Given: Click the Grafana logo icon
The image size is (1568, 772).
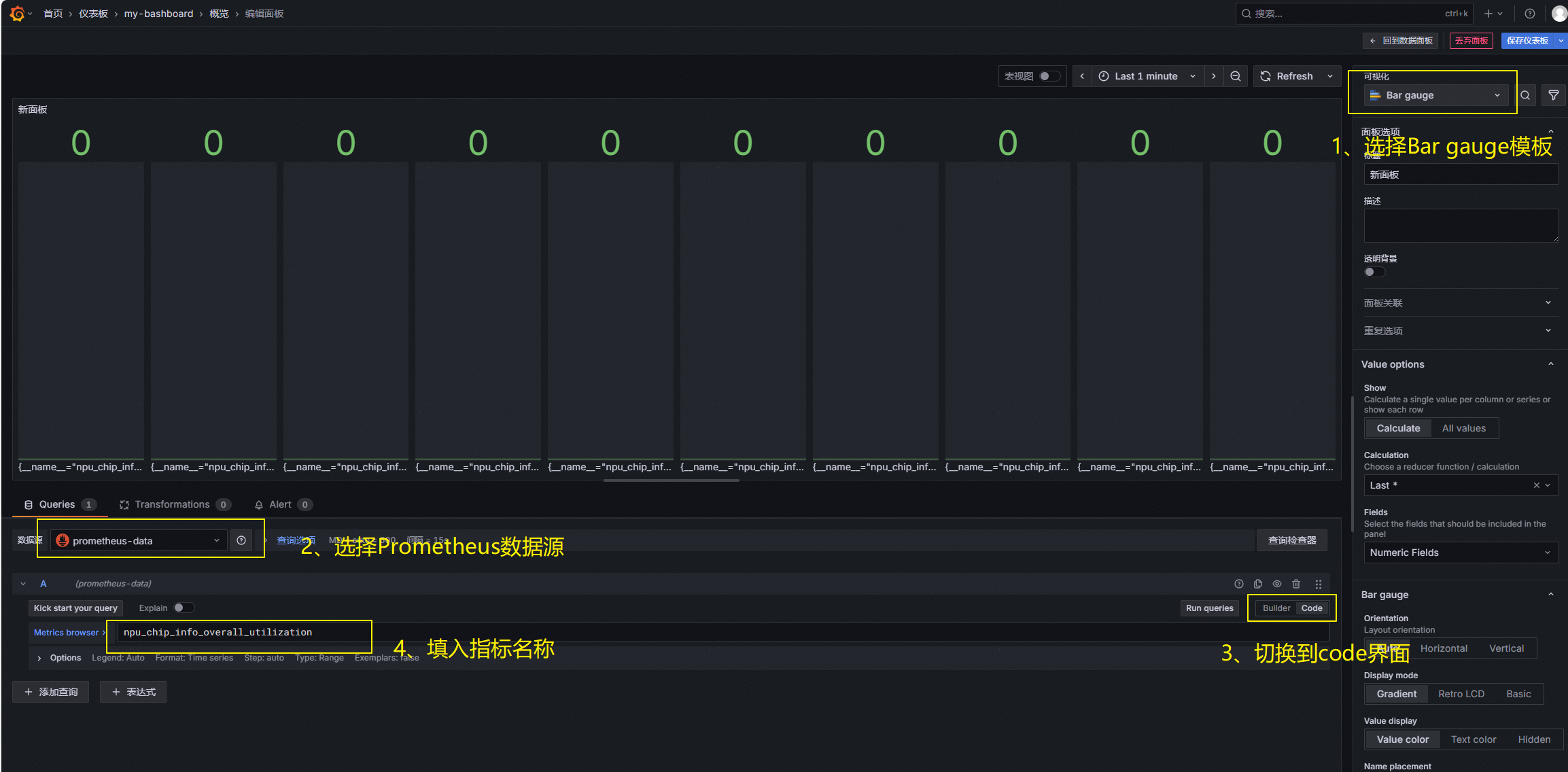Looking at the screenshot, I should pyautogui.click(x=18, y=14).
